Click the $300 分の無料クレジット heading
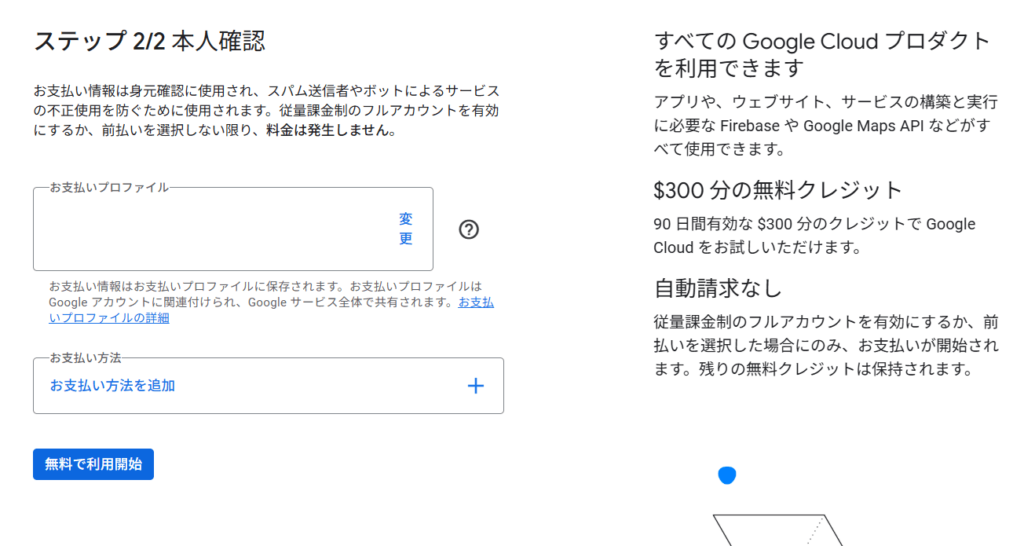 tap(777, 190)
